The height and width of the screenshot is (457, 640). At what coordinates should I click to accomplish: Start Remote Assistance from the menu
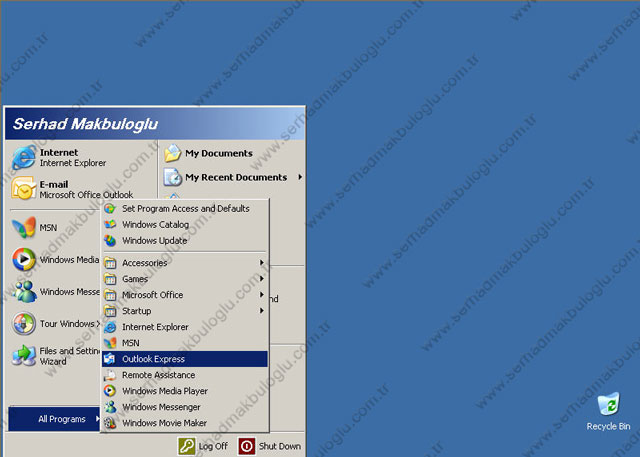tap(185, 375)
